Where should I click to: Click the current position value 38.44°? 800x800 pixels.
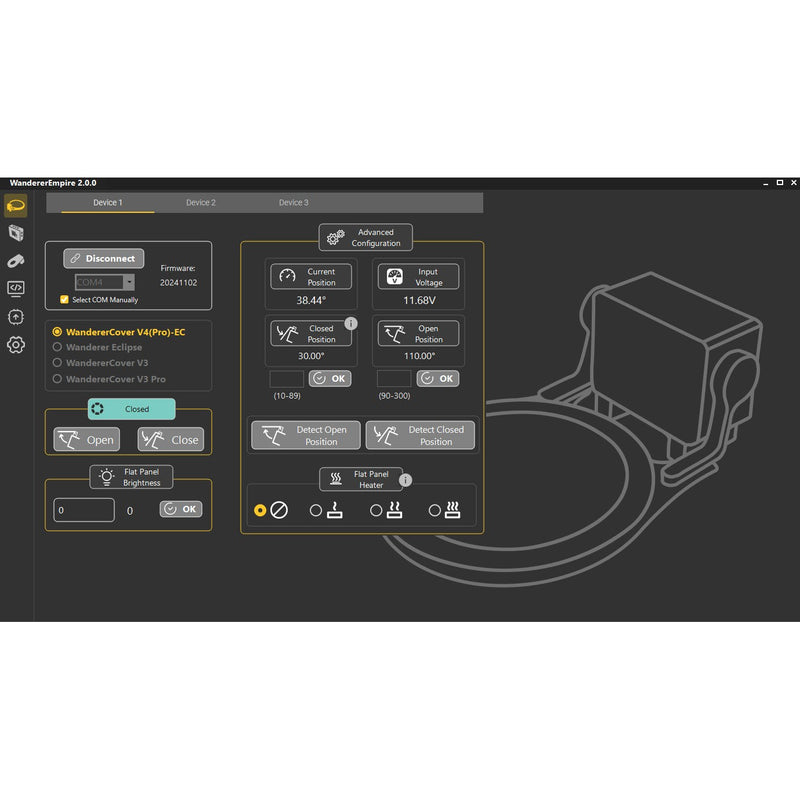click(311, 300)
